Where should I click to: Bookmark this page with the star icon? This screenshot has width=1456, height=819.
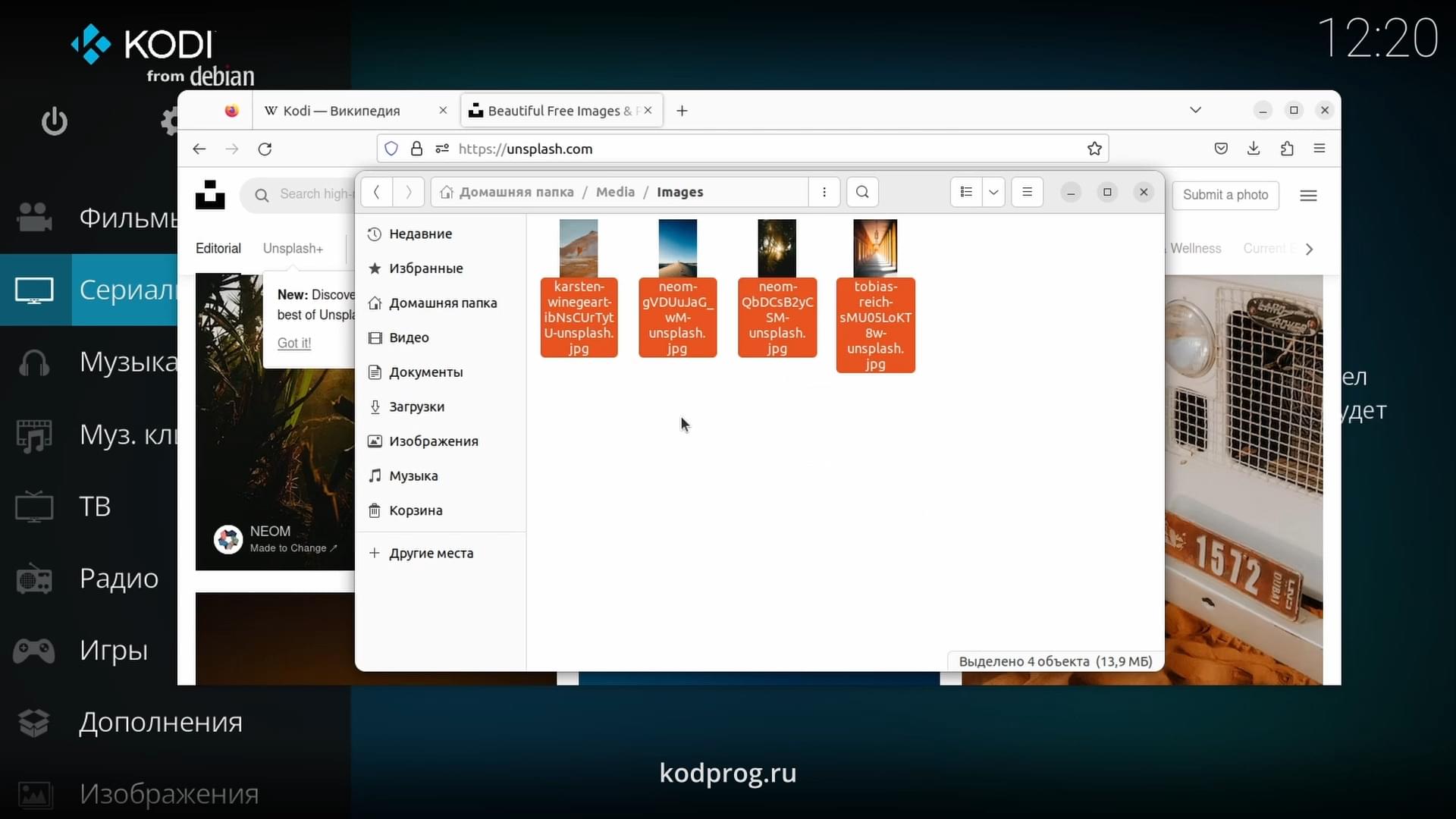pyautogui.click(x=1094, y=149)
